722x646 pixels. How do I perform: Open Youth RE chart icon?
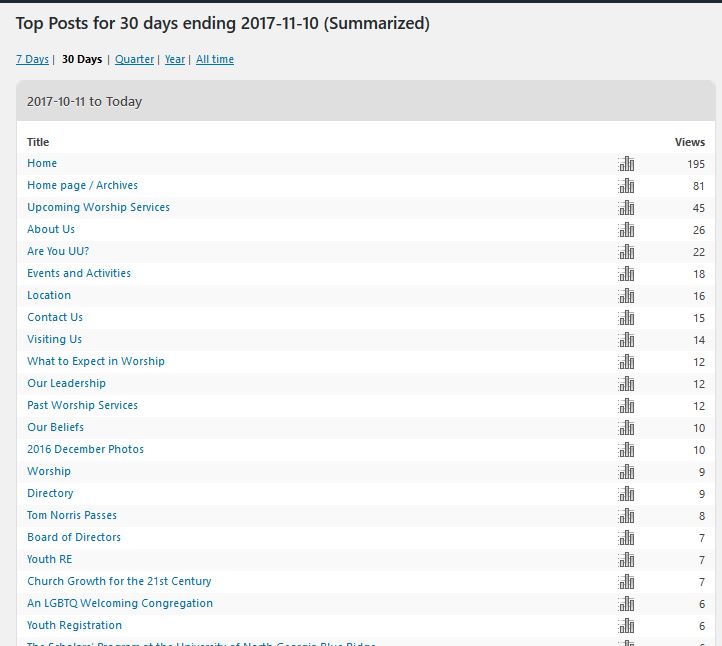tap(626, 560)
